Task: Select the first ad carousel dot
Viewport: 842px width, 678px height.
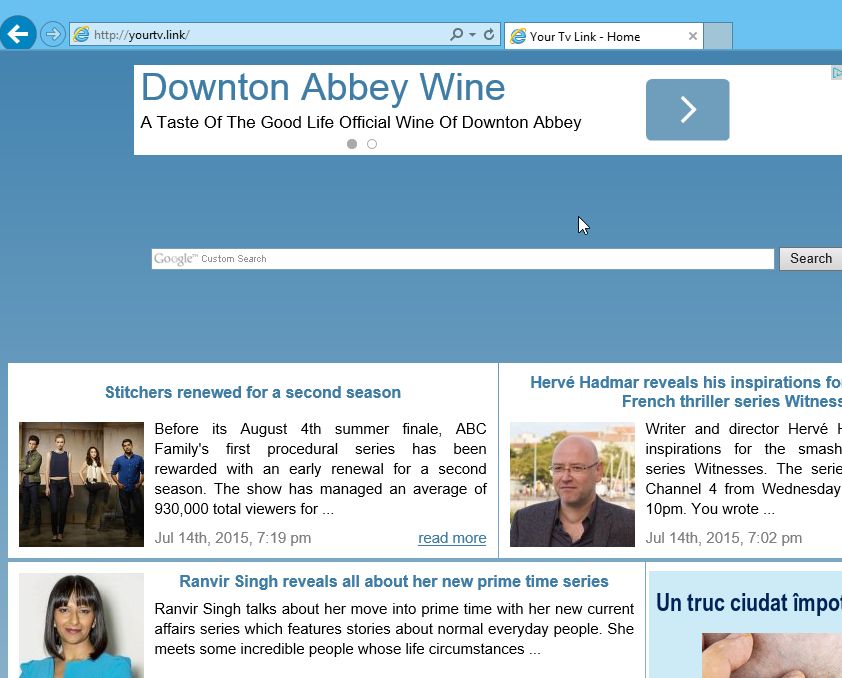Action: point(352,144)
